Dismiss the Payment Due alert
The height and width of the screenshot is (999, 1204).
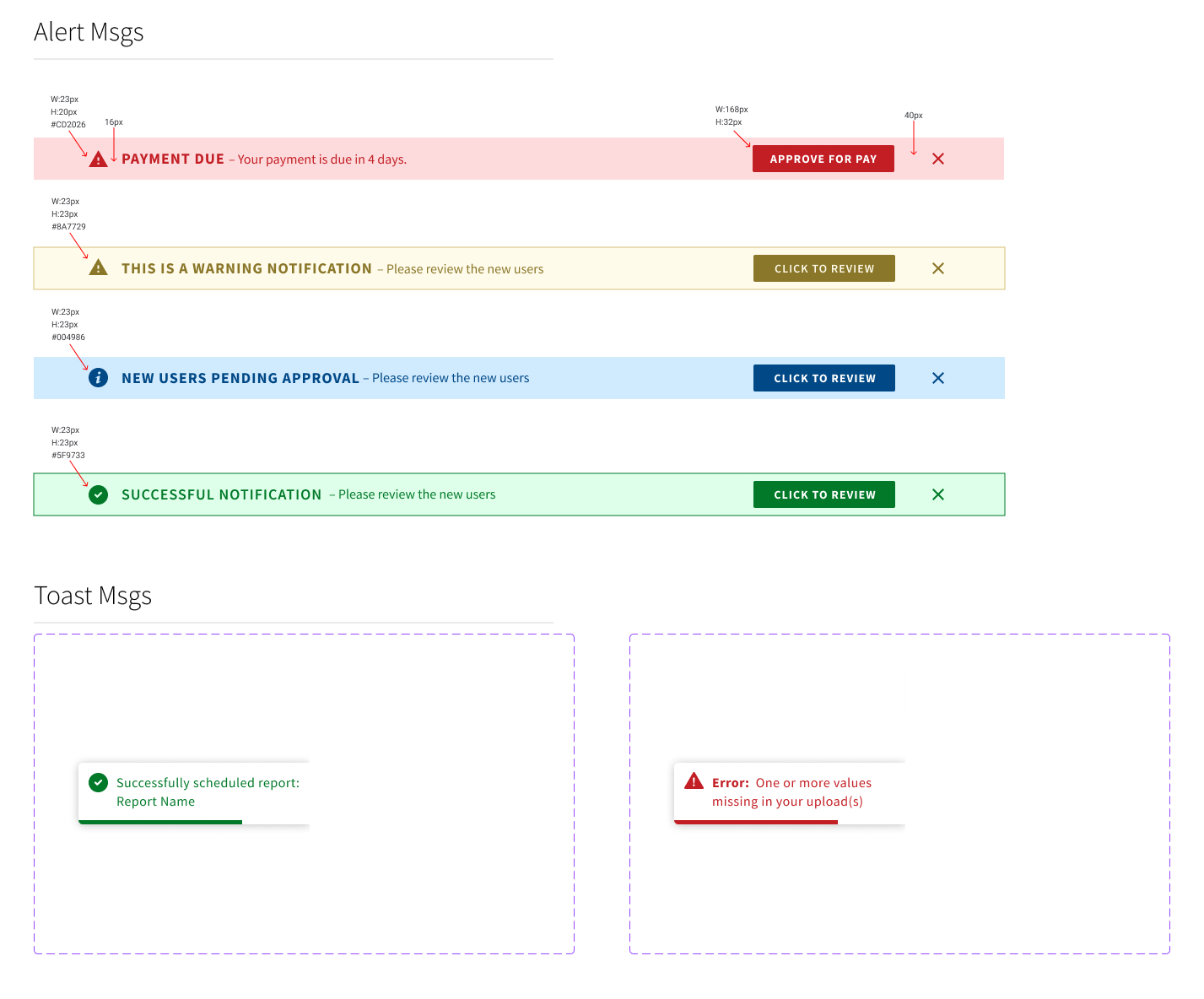[x=937, y=159]
